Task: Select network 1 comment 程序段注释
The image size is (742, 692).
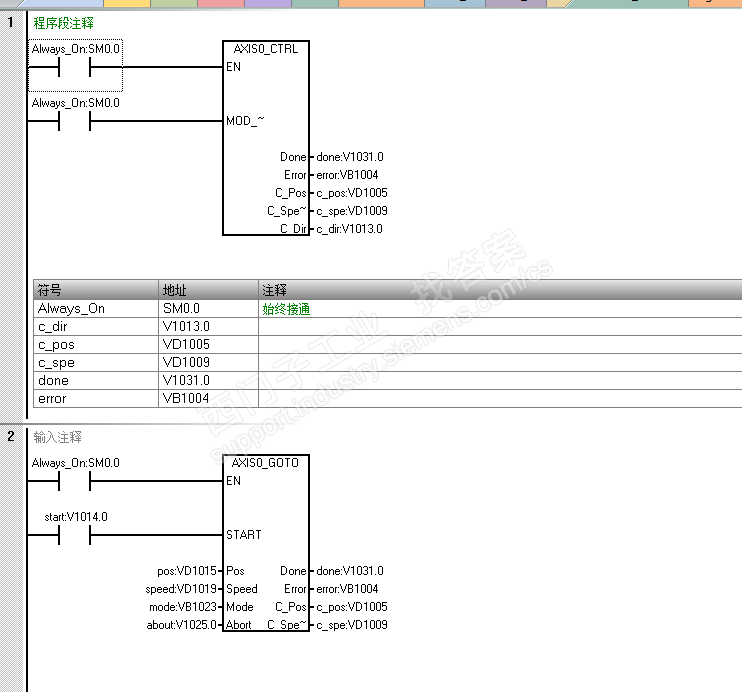Action: 63,23
